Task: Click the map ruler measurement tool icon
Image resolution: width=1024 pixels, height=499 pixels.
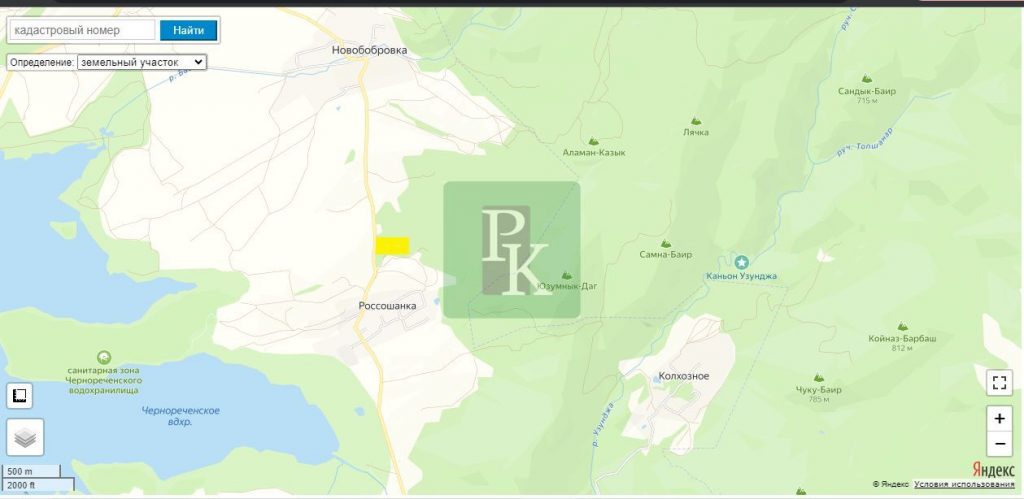Action: [x=19, y=396]
